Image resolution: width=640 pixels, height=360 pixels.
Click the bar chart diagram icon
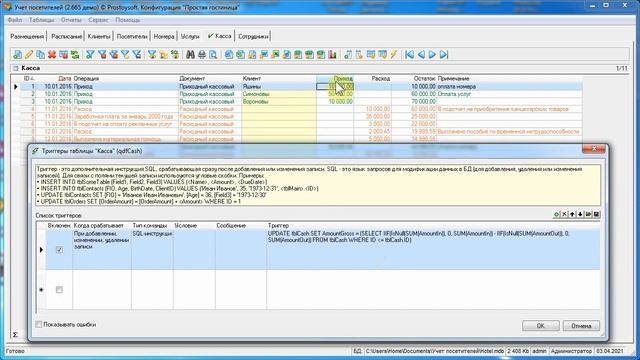point(332,55)
